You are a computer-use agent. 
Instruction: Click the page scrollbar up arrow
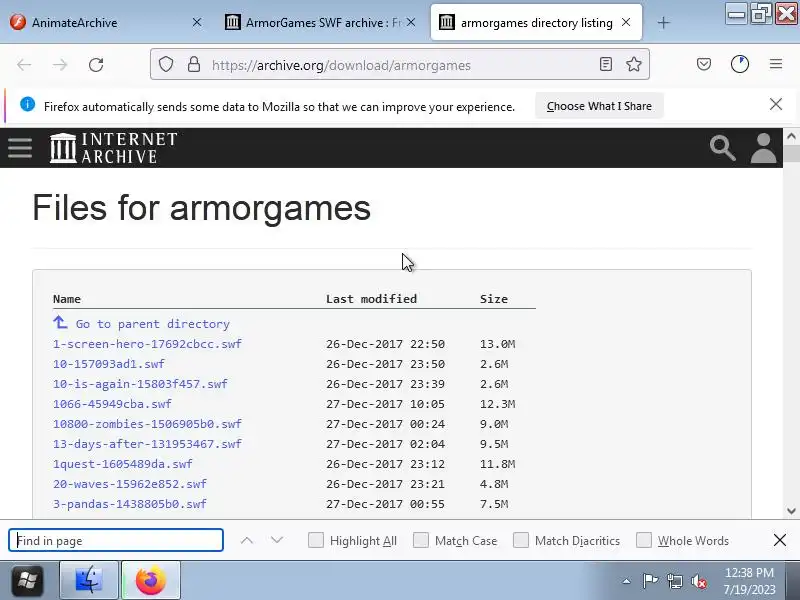[791, 136]
